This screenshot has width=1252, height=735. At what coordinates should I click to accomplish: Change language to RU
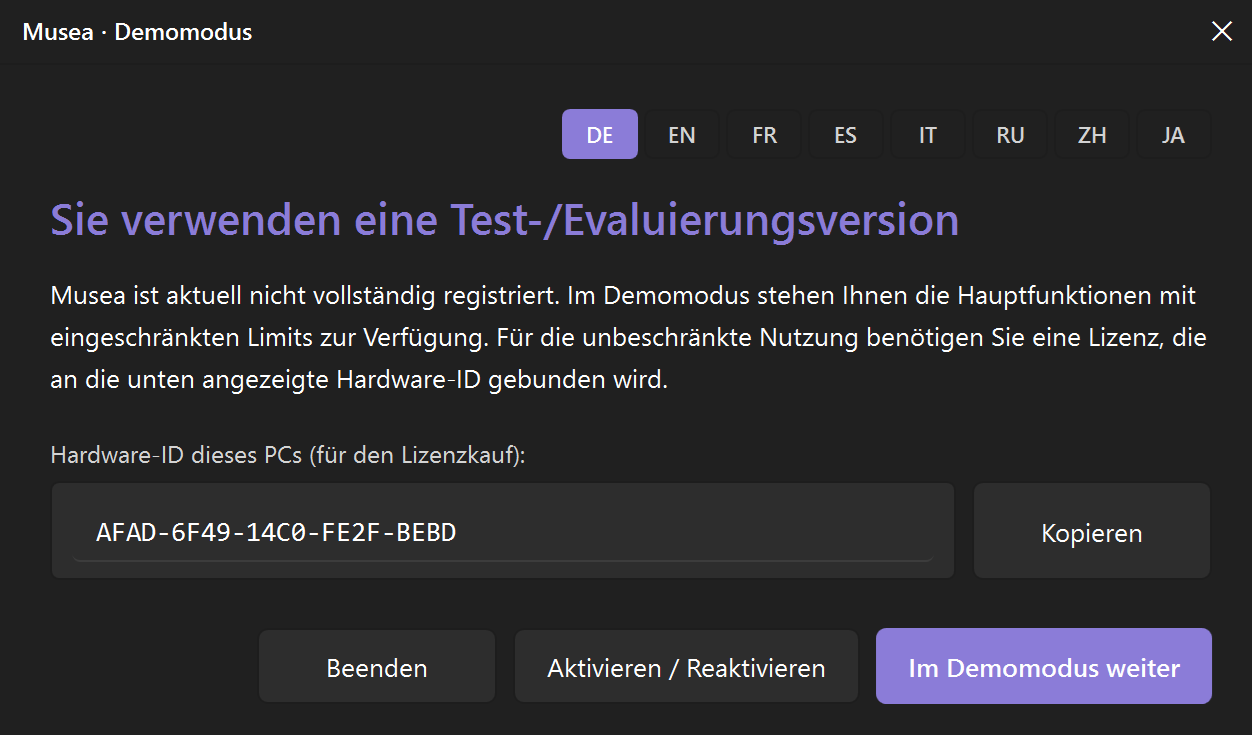click(1010, 134)
